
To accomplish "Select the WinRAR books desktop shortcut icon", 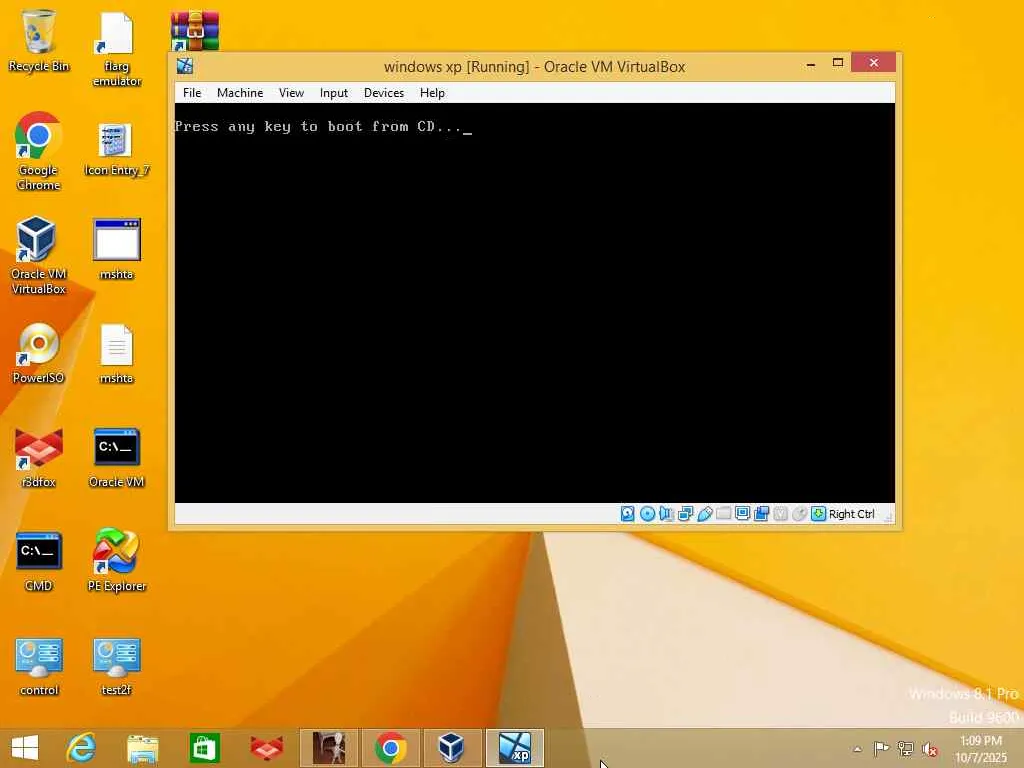I will [x=195, y=31].
